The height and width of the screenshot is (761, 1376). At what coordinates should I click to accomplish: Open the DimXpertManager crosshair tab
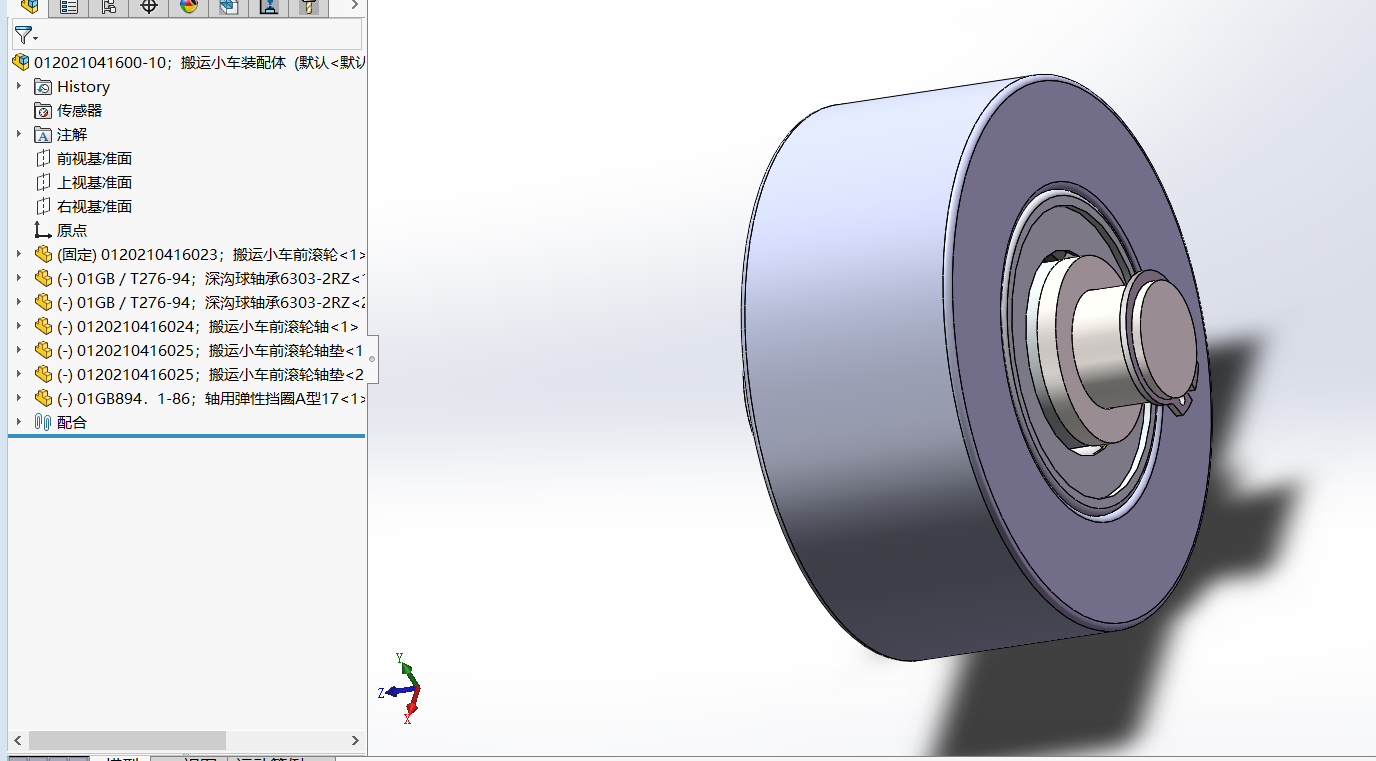coord(148,7)
